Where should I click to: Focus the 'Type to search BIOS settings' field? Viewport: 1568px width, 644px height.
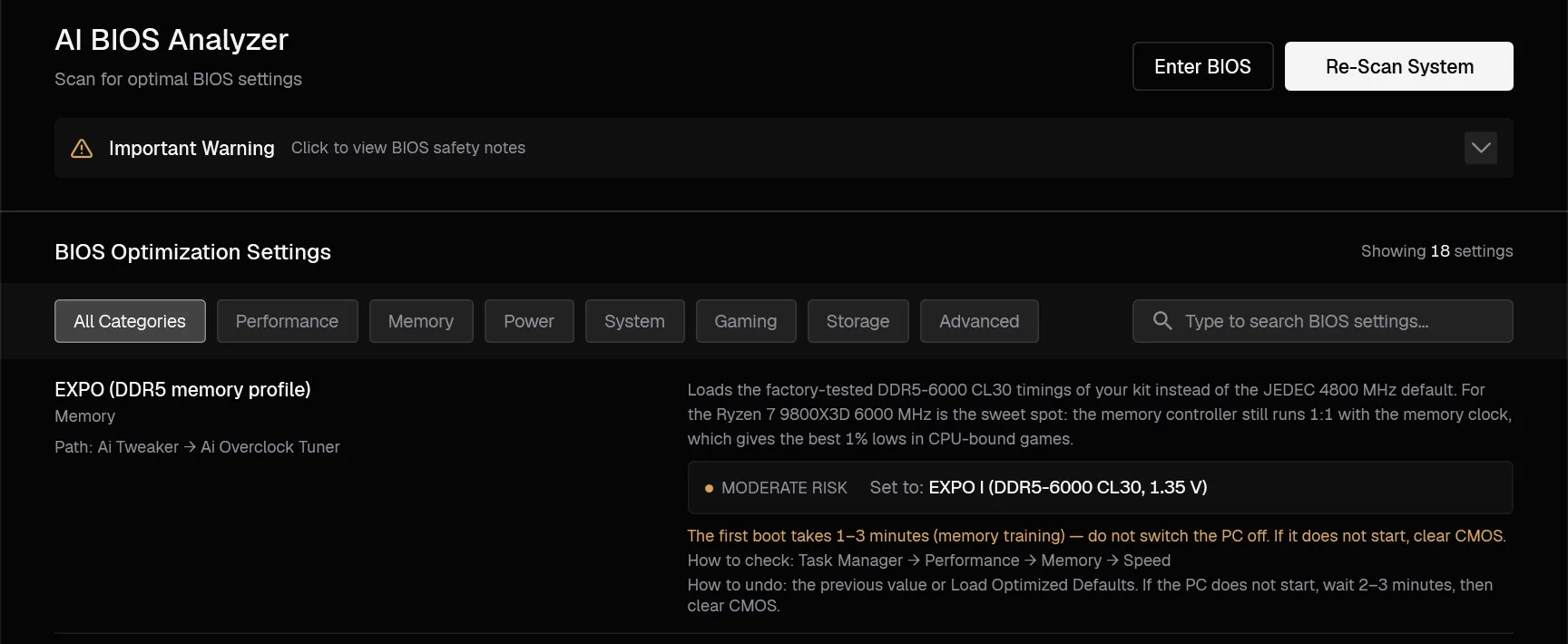(x=1322, y=321)
